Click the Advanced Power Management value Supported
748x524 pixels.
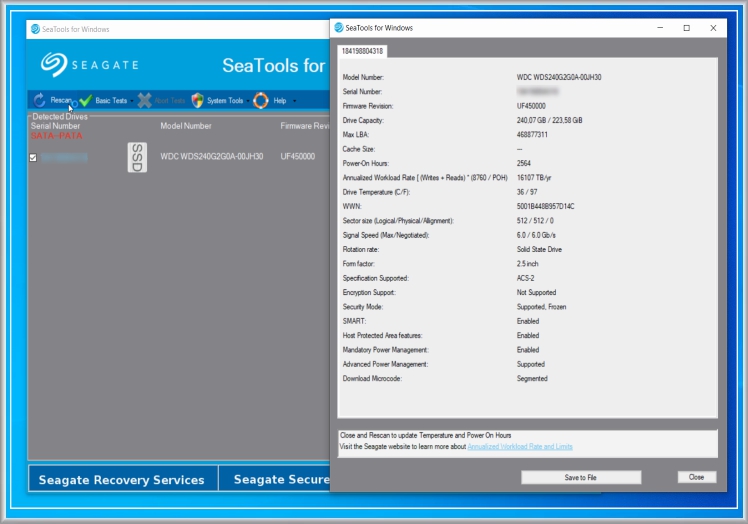[530, 364]
